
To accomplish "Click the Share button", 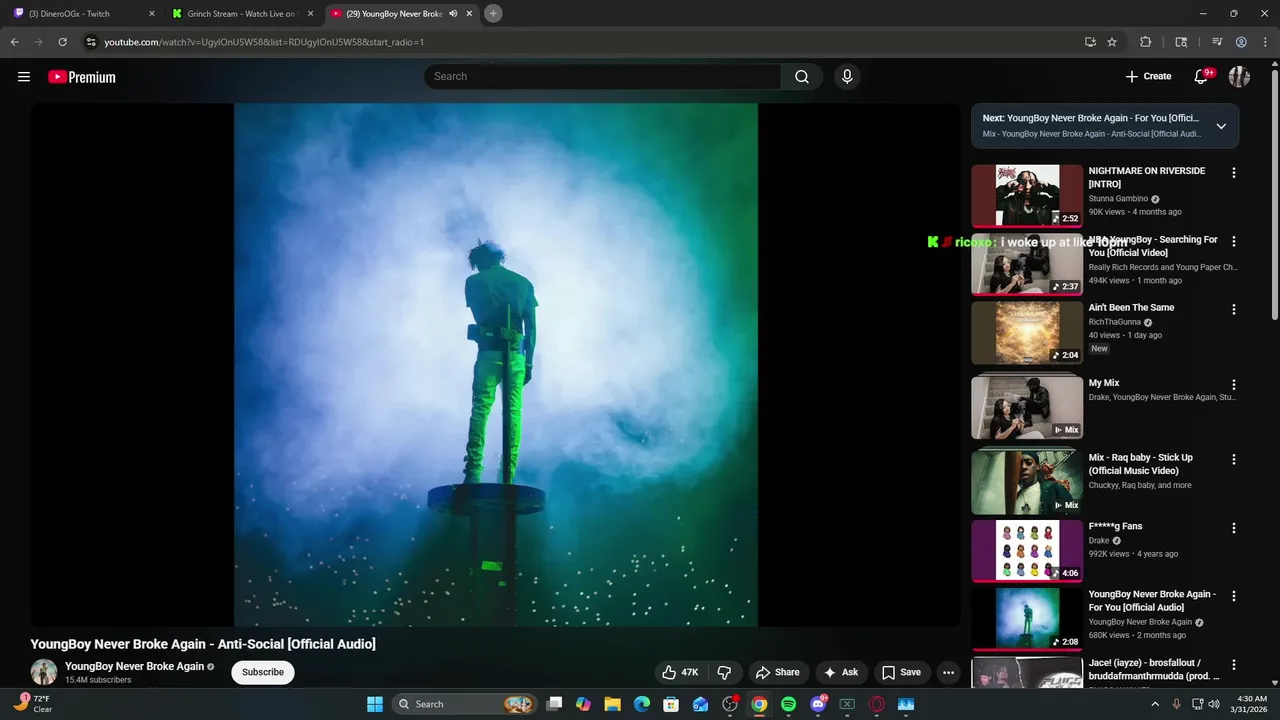I will click(x=777, y=672).
